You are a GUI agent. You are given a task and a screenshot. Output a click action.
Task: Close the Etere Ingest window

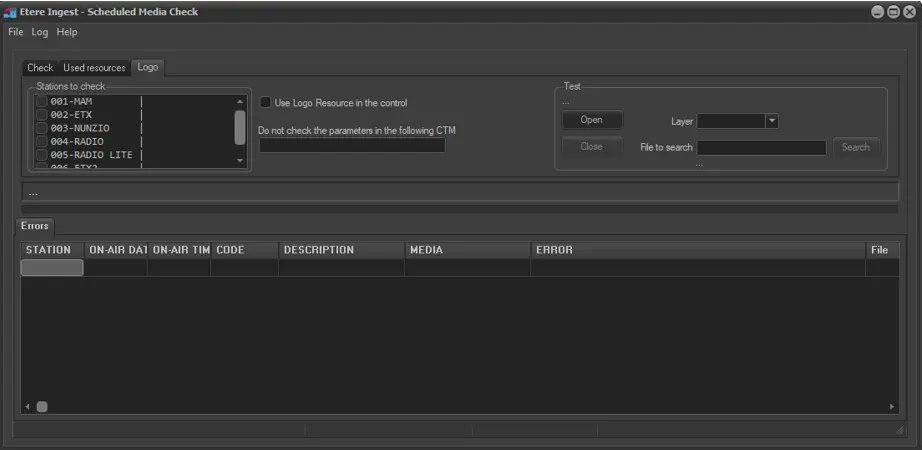click(x=909, y=12)
